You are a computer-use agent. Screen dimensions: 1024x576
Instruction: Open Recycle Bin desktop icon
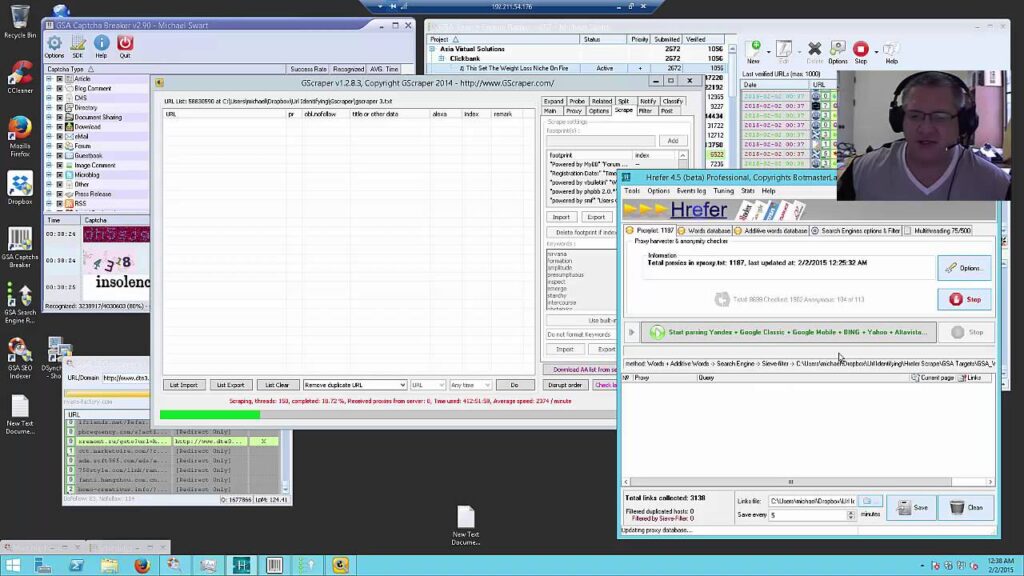point(20,22)
